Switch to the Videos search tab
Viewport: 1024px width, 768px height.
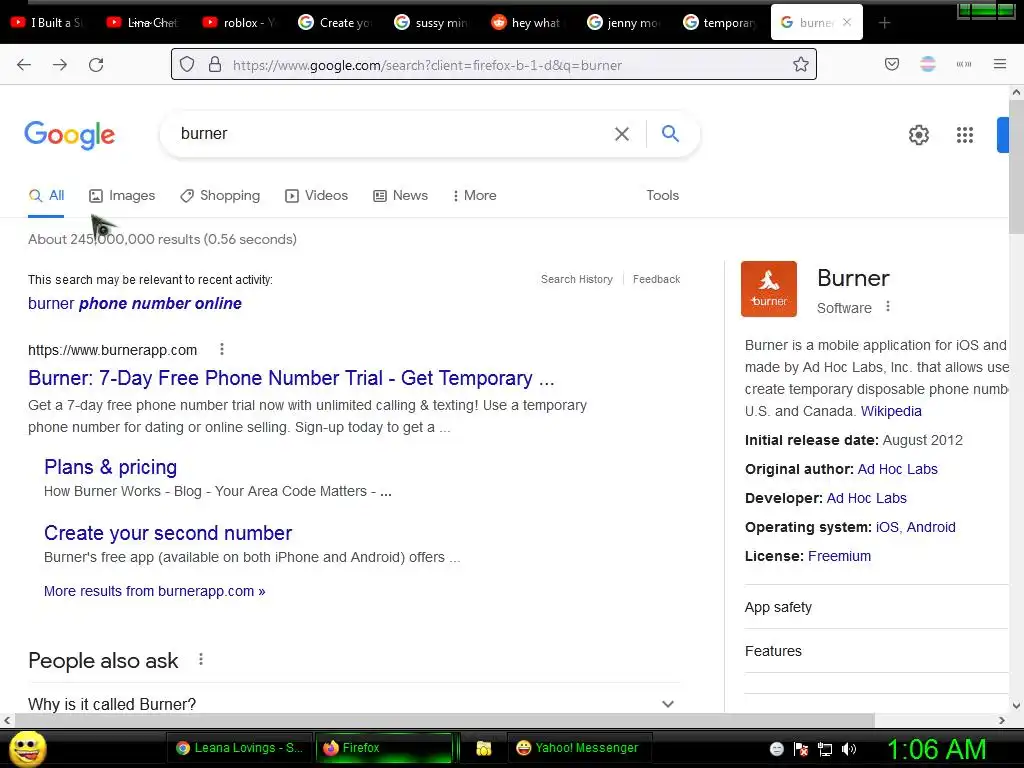[317, 195]
